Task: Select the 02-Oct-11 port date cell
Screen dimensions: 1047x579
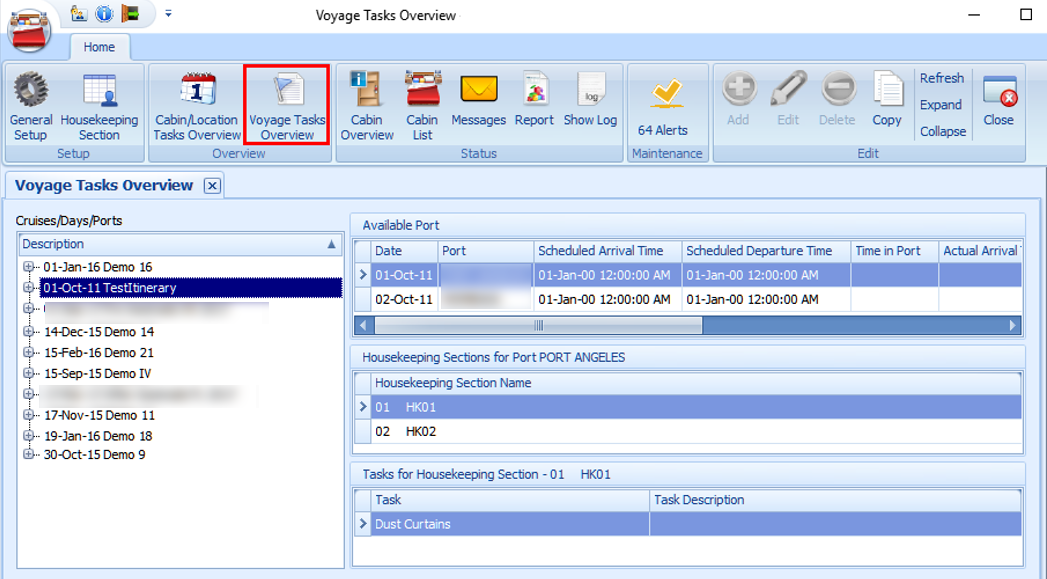Action: pyautogui.click(x=404, y=300)
